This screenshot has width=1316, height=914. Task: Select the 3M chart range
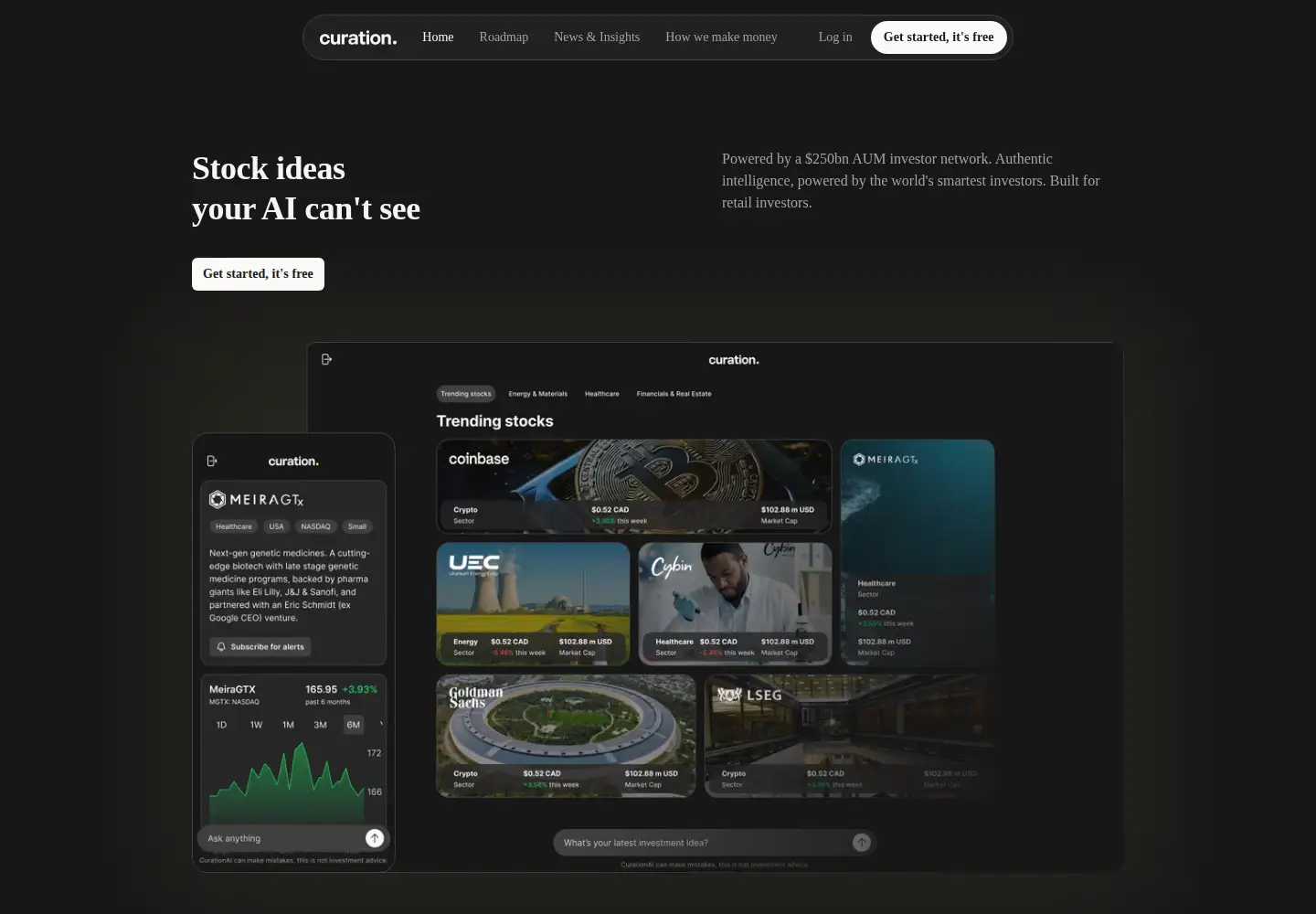(x=320, y=725)
